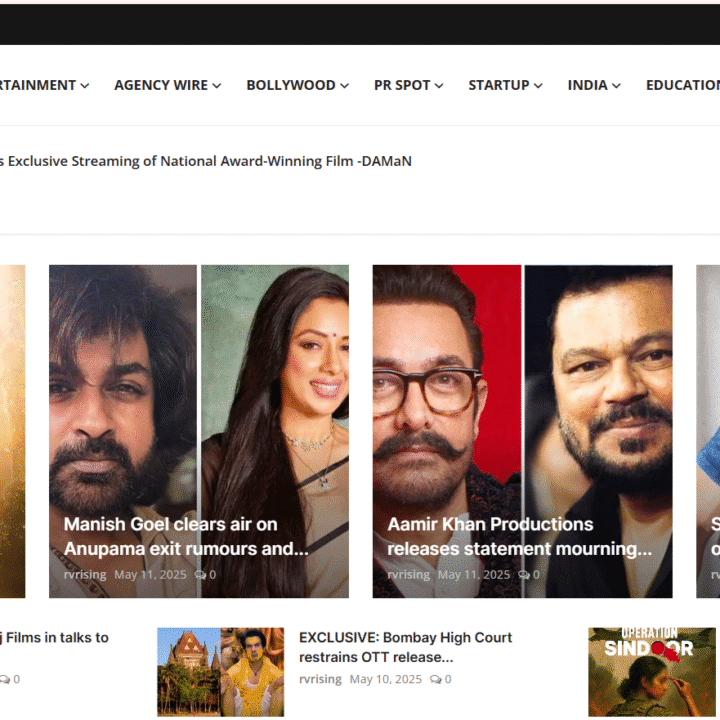The width and height of the screenshot is (720, 720).
Task: Open Aamir Khan Productions statement headline
Action: coord(518,536)
